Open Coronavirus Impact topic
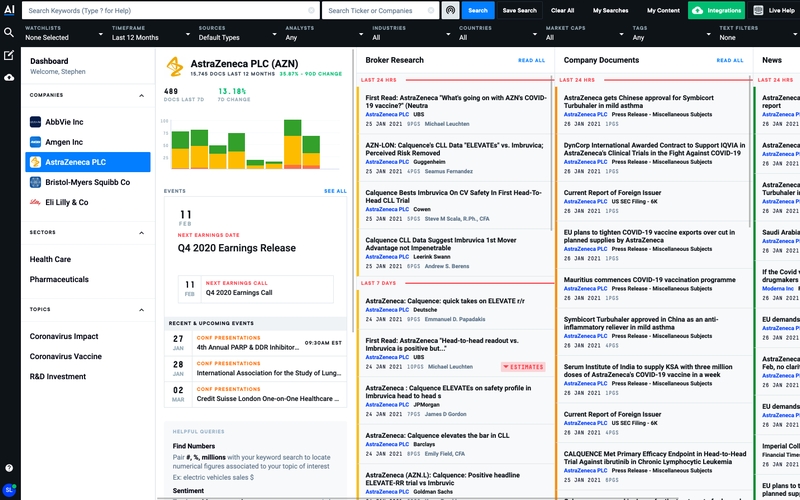800x500 pixels. (64, 336)
